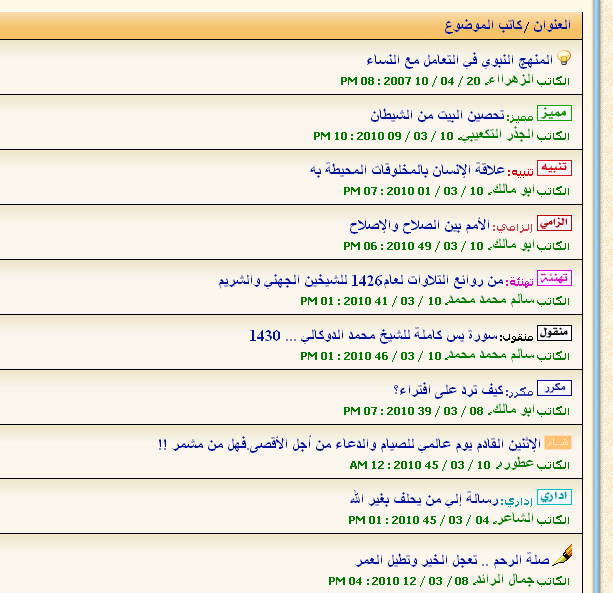Click the pen icon beside صلة الرحم thread
Screen dimensions: 613x593
coord(563,555)
